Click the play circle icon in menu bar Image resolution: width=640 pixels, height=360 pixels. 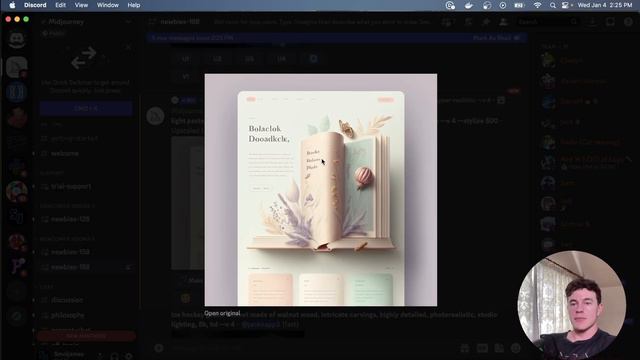click(503, 5)
